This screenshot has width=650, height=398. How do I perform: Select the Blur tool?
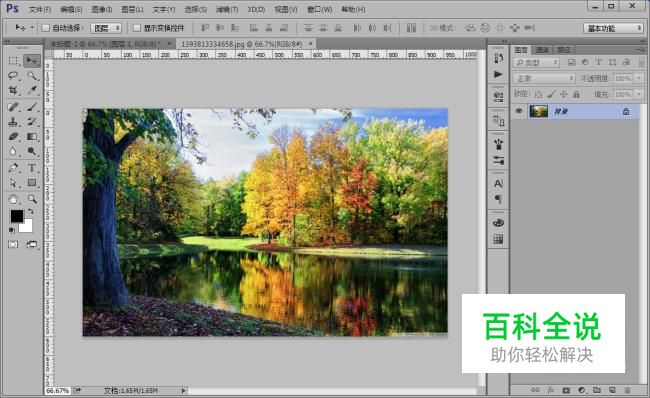pos(13,151)
